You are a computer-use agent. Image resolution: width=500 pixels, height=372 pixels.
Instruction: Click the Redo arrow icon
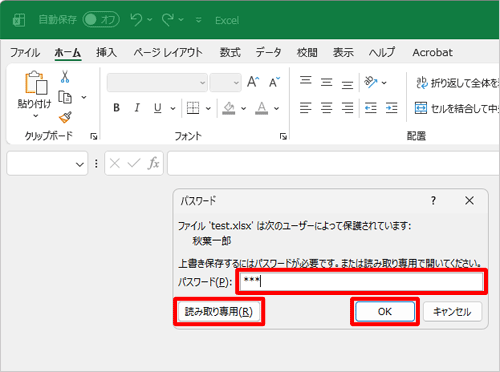167,20
